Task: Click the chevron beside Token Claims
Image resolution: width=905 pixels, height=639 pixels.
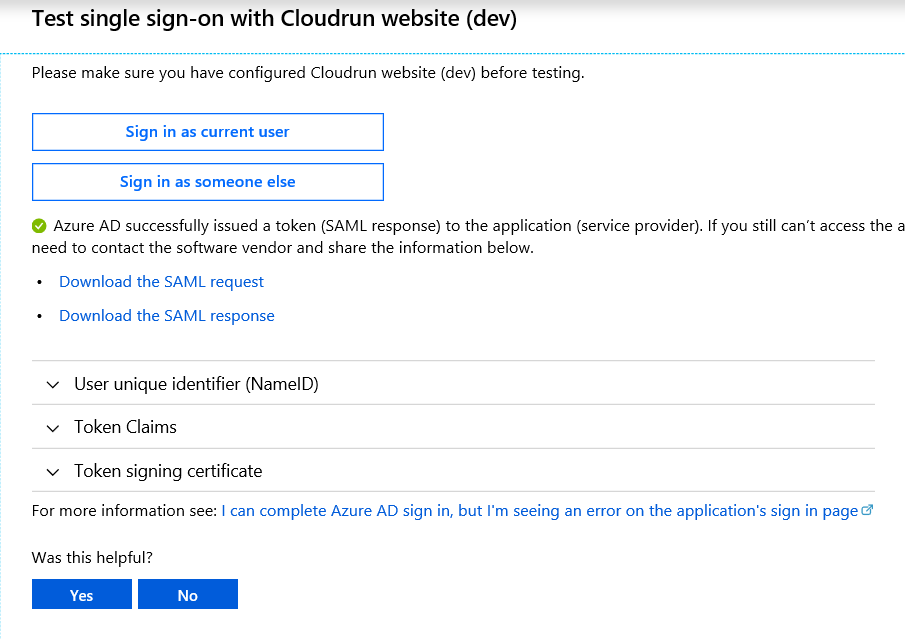Action: coord(52,427)
